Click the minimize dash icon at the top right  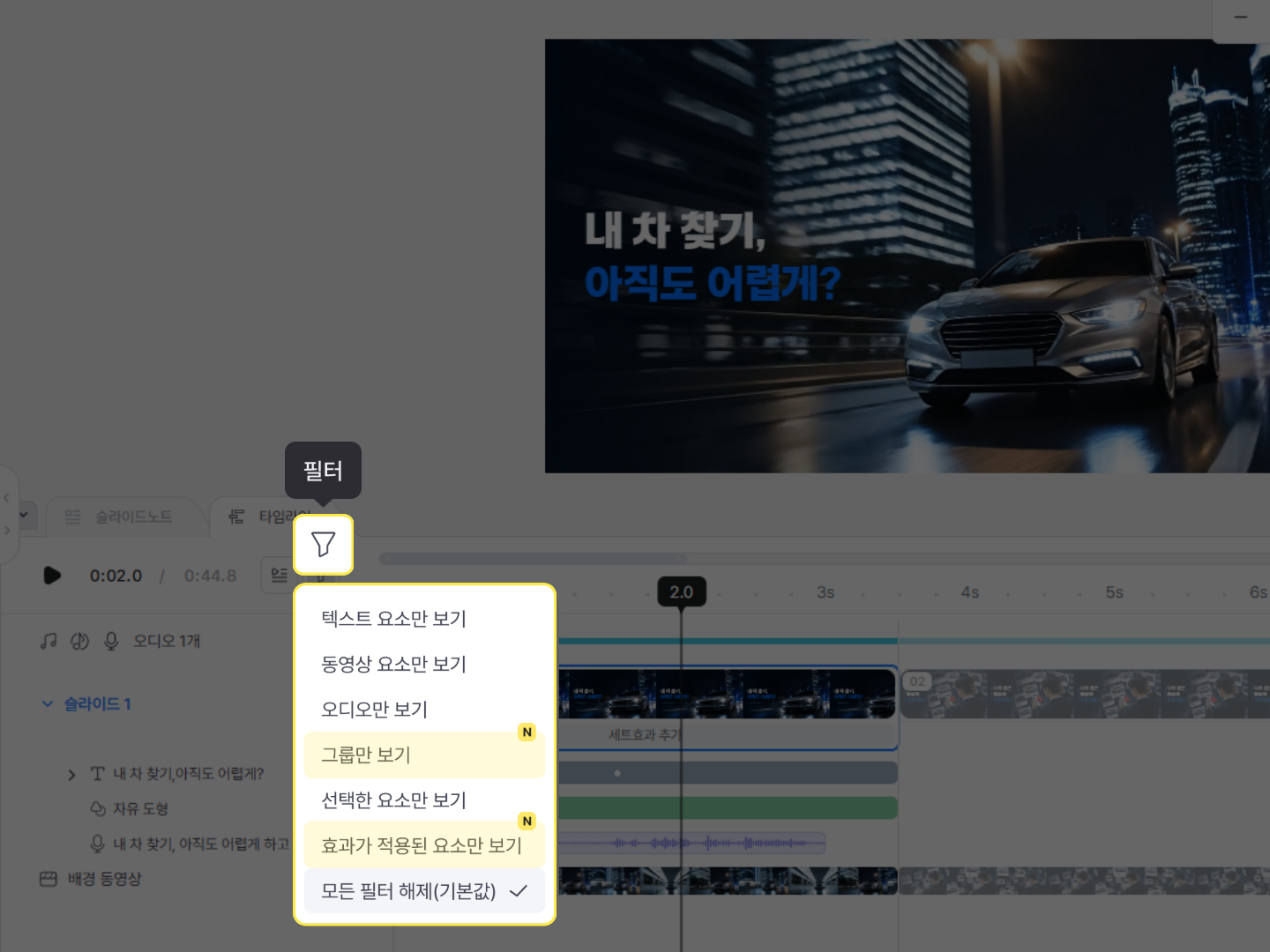[x=1241, y=17]
